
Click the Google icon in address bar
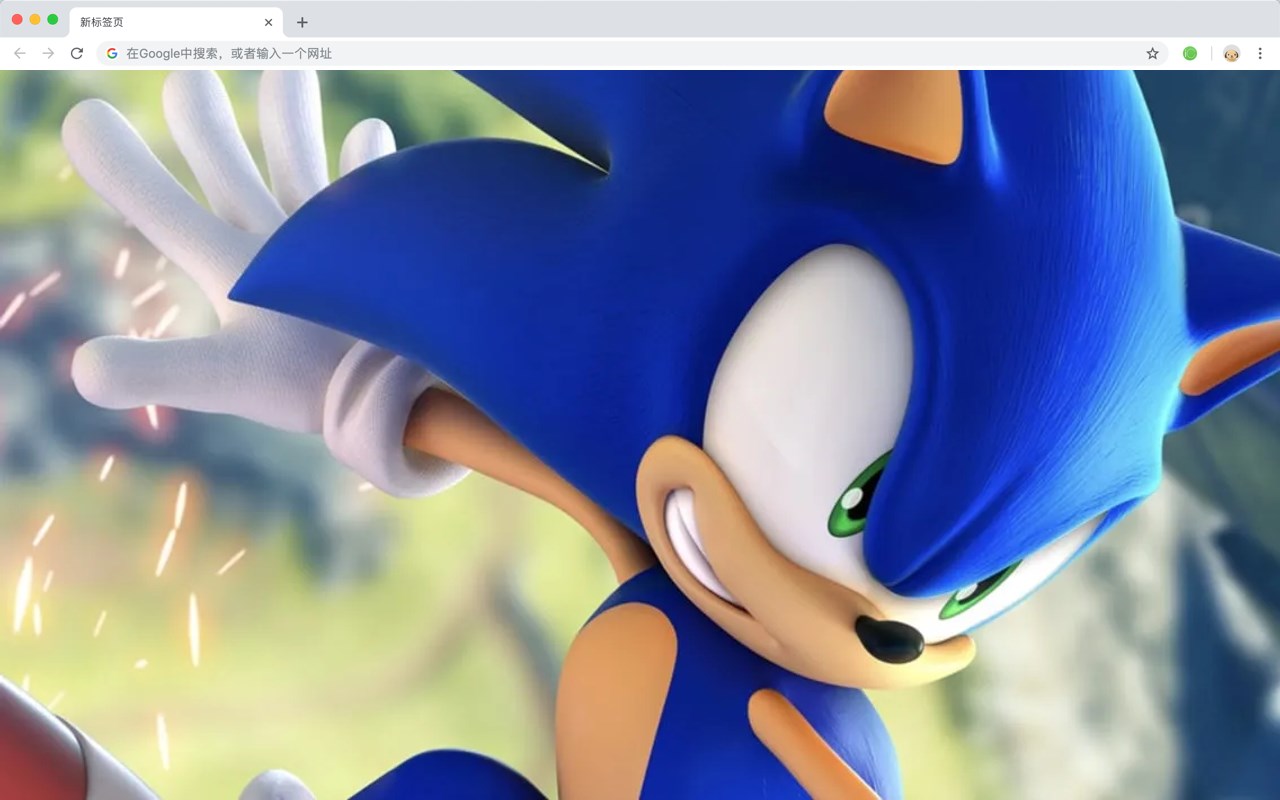(x=112, y=53)
